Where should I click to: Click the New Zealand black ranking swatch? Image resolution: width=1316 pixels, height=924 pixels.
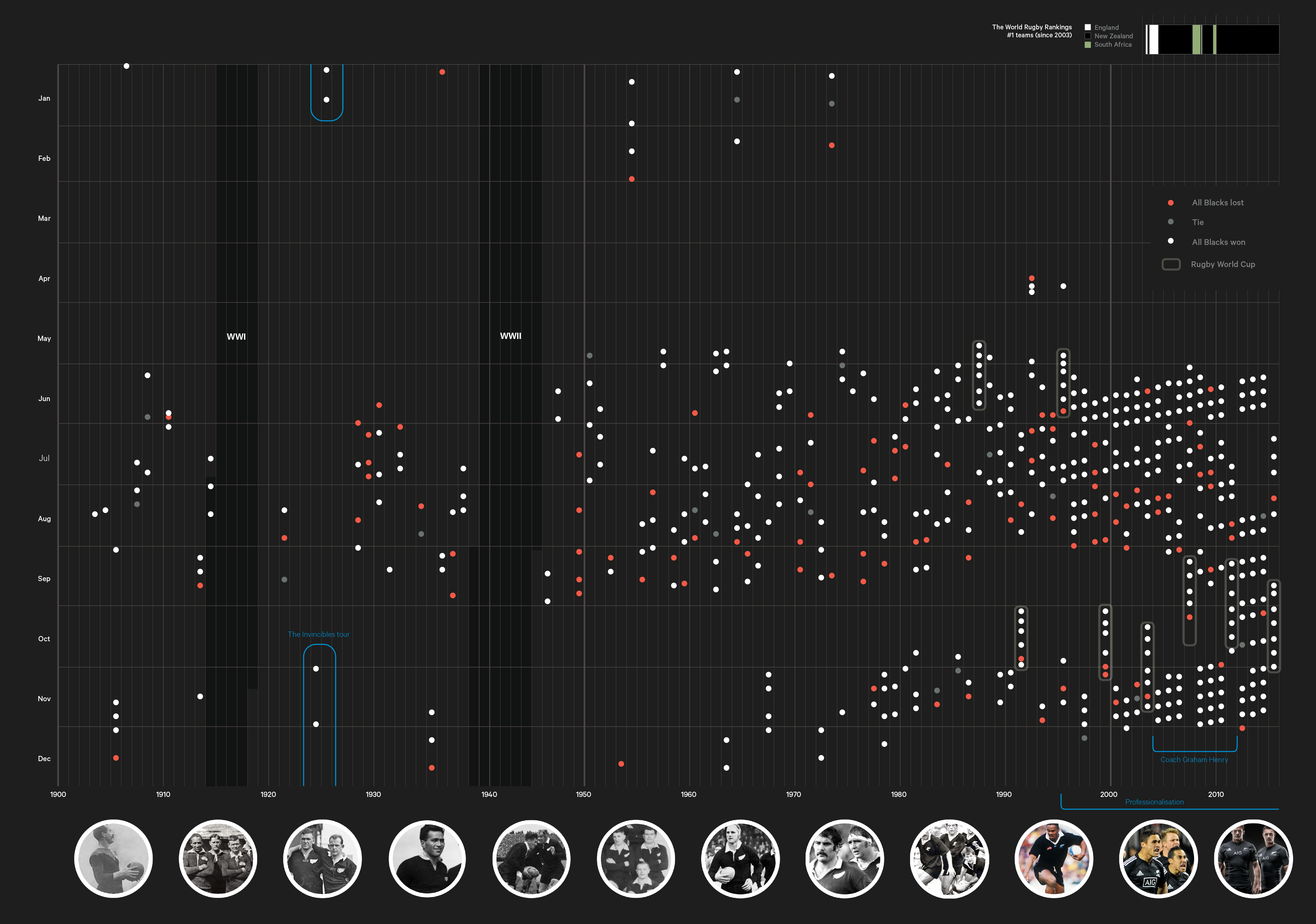click(1087, 36)
